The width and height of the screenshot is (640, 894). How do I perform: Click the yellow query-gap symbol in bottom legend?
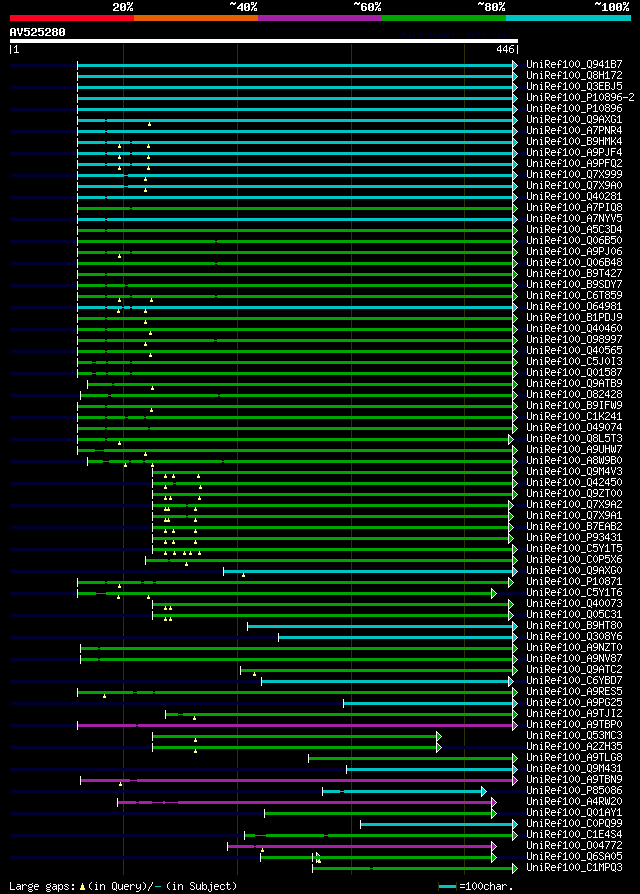(82, 887)
